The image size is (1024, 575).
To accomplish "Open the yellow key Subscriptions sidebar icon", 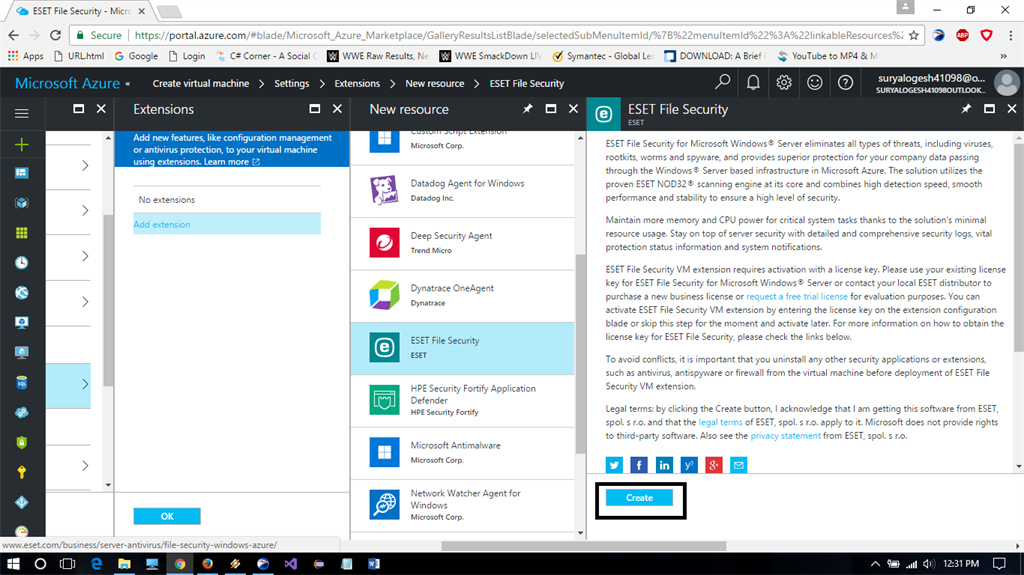I will (22, 472).
